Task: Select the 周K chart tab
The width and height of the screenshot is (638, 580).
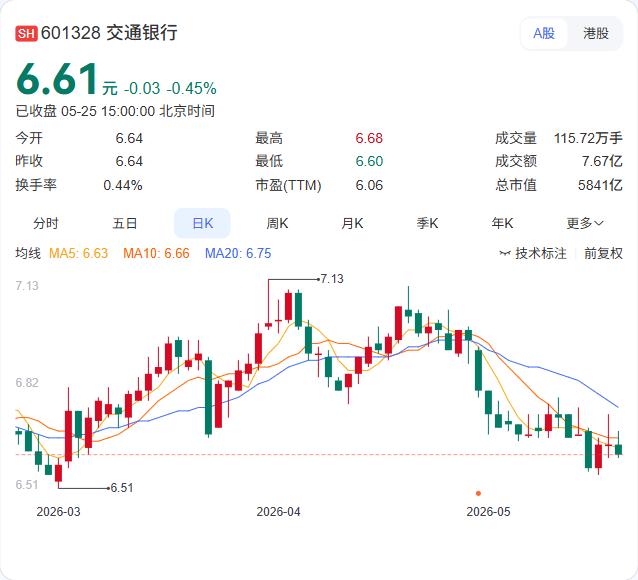Action: [277, 223]
